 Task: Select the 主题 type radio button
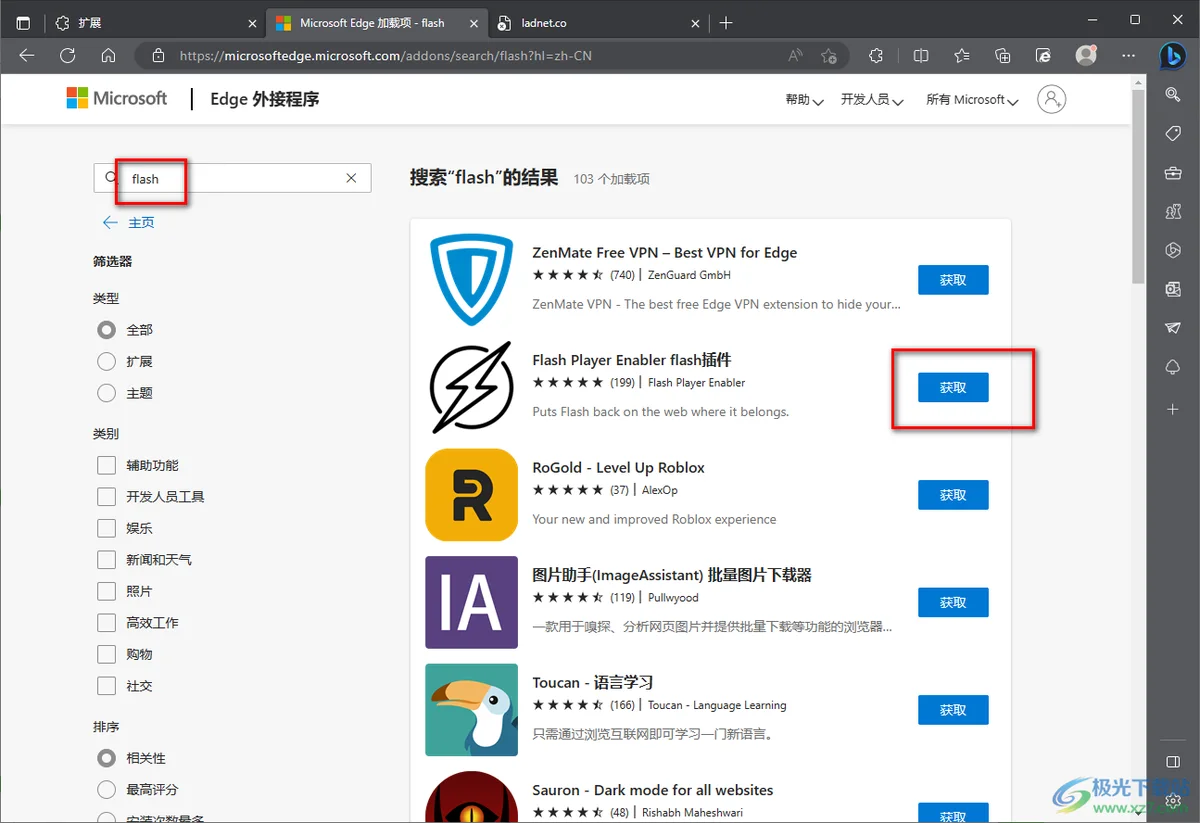(107, 393)
